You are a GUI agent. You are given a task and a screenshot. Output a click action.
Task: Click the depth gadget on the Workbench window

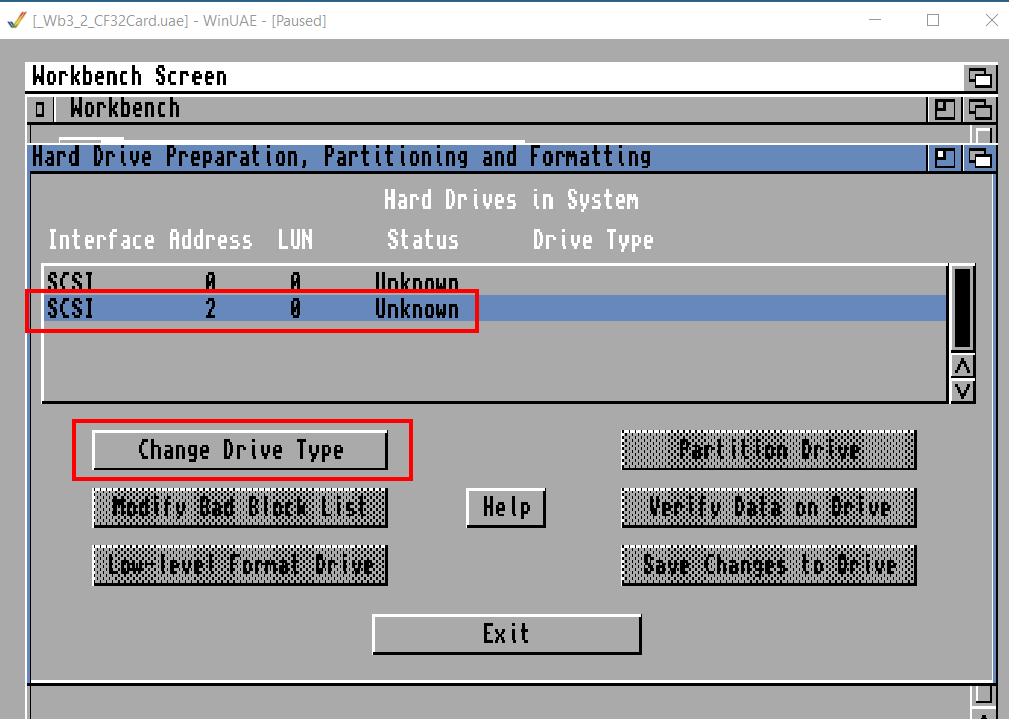pyautogui.click(x=981, y=109)
